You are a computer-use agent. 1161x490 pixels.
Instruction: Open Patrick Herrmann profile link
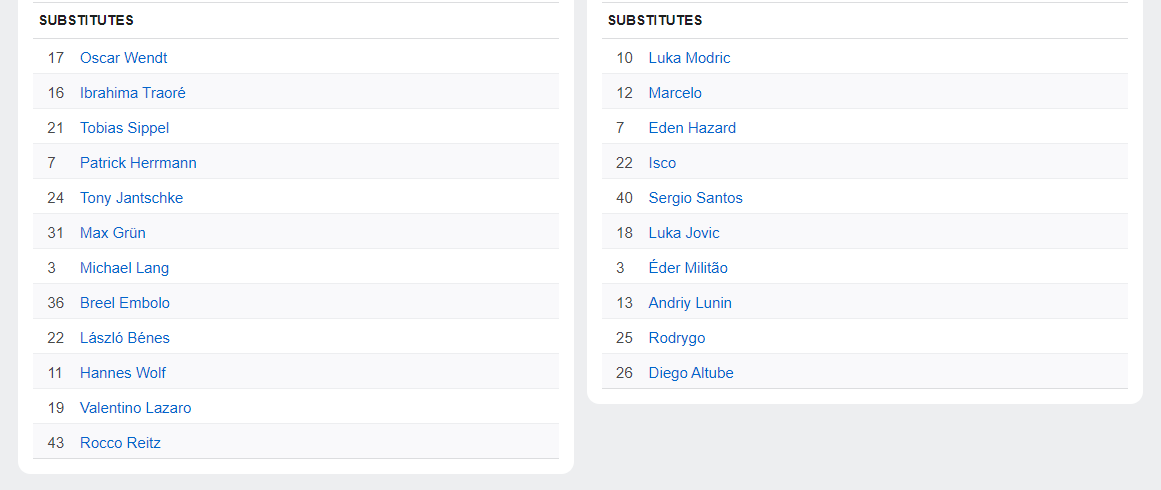click(x=138, y=163)
